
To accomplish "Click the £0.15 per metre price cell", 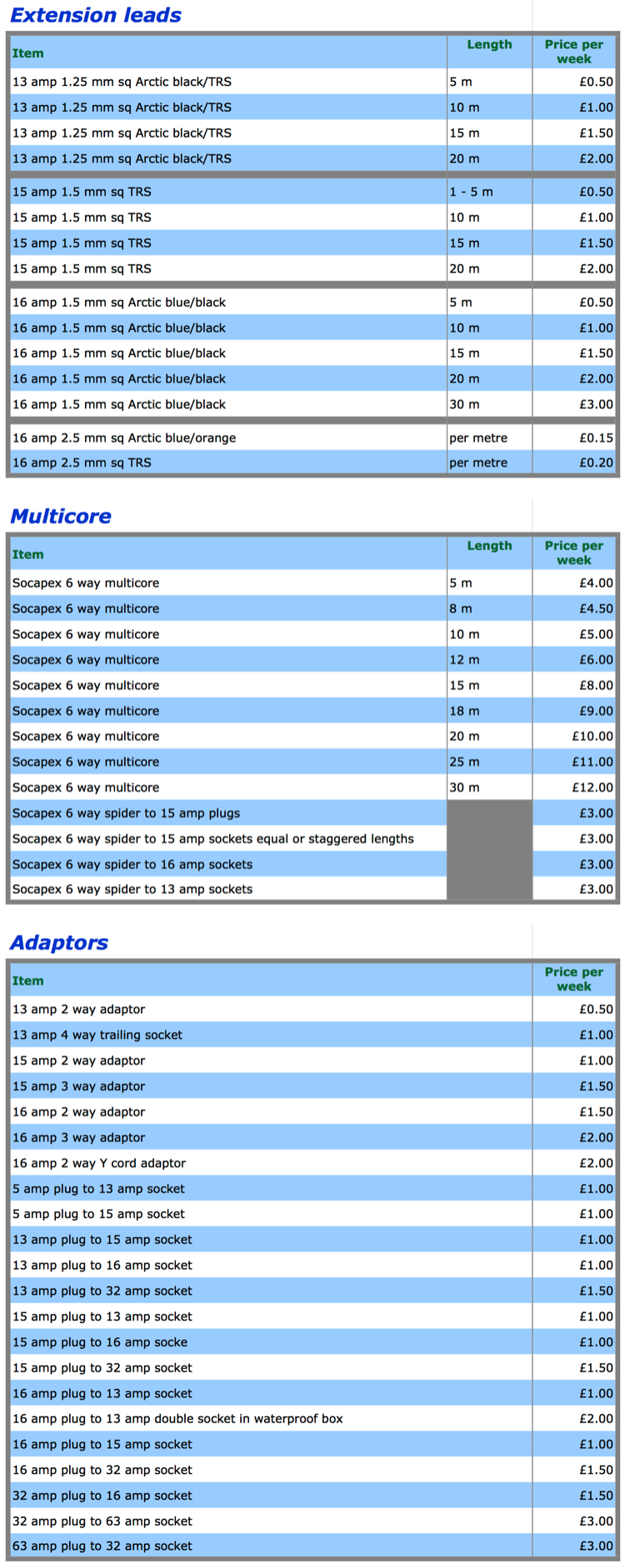I will (596, 438).
